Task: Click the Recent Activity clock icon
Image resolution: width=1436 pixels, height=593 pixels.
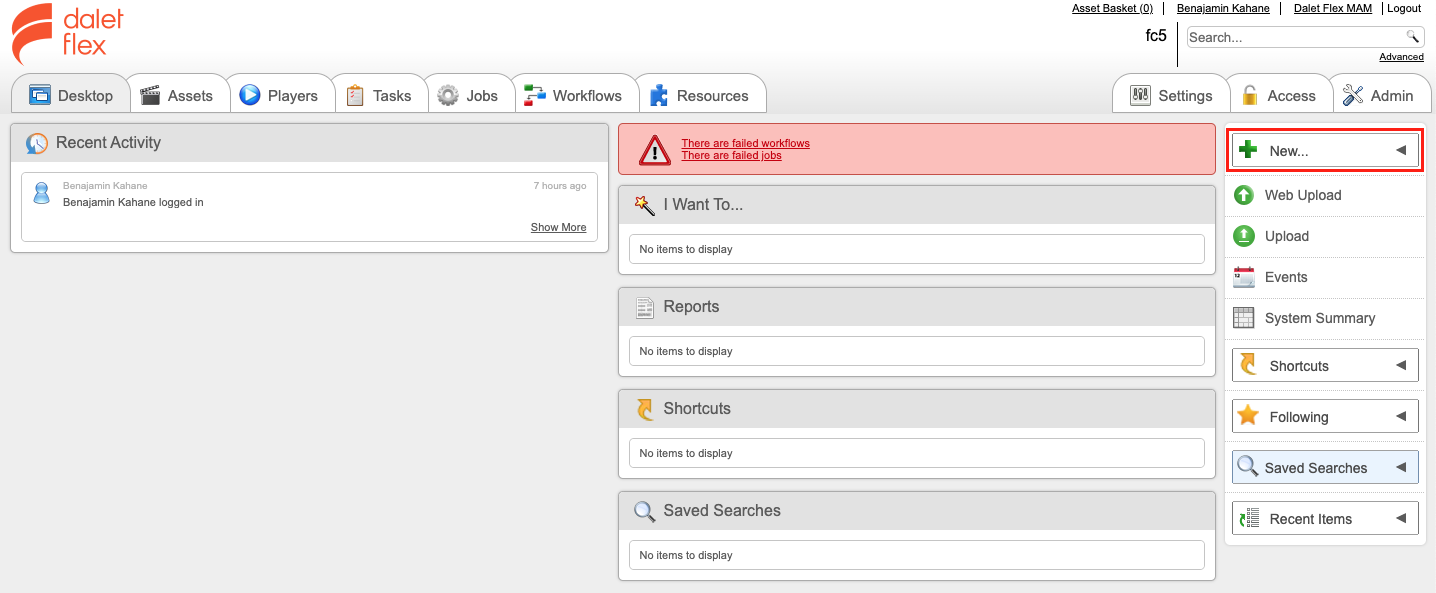Action: click(37, 143)
